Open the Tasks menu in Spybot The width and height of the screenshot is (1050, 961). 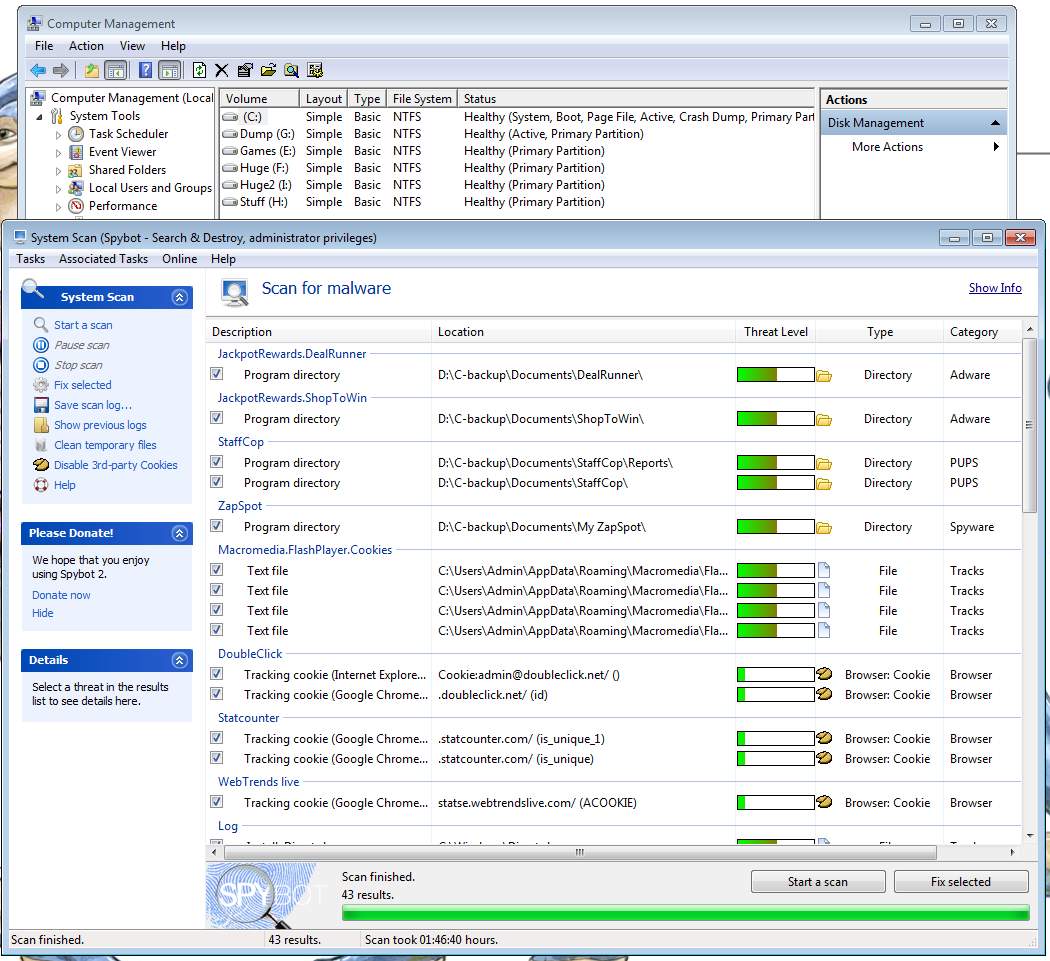click(31, 259)
